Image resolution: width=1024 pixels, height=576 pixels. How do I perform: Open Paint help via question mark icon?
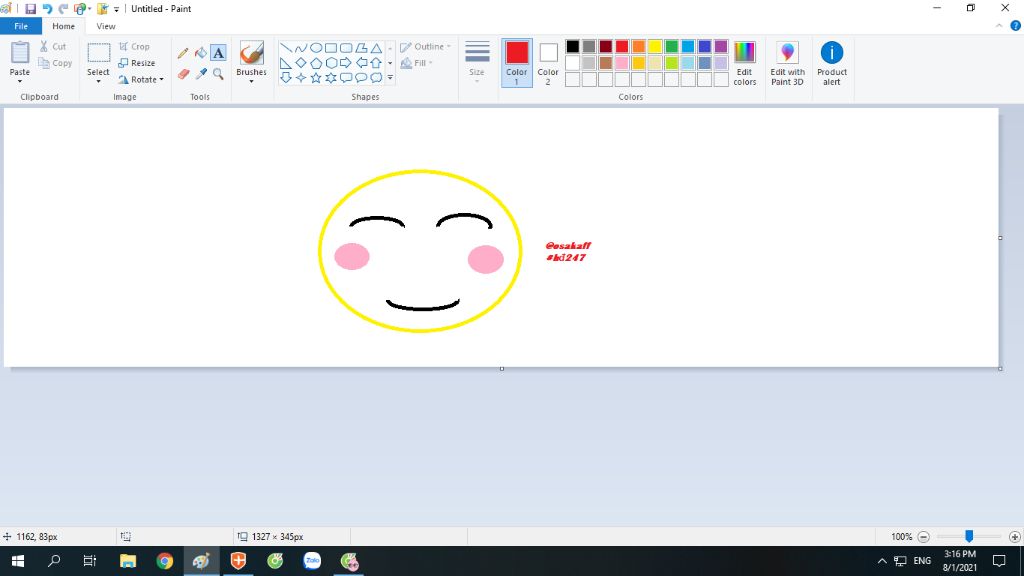point(1016,25)
